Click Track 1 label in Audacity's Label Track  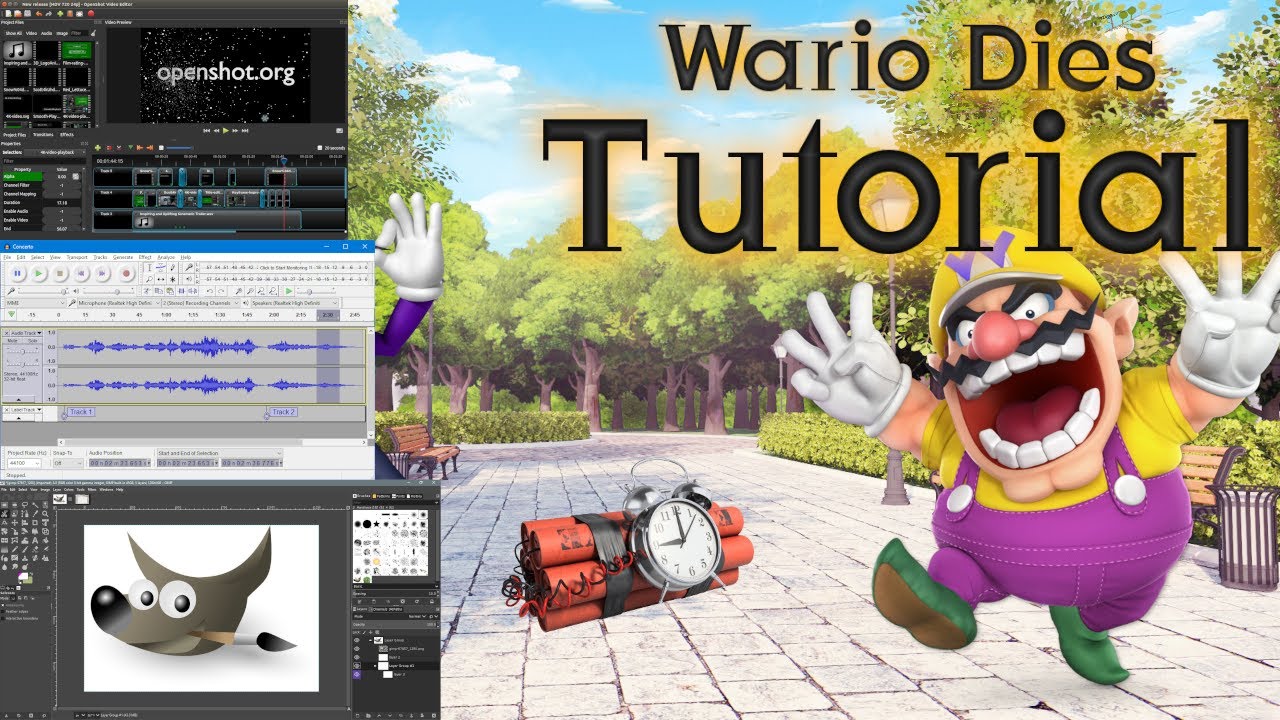(x=81, y=412)
